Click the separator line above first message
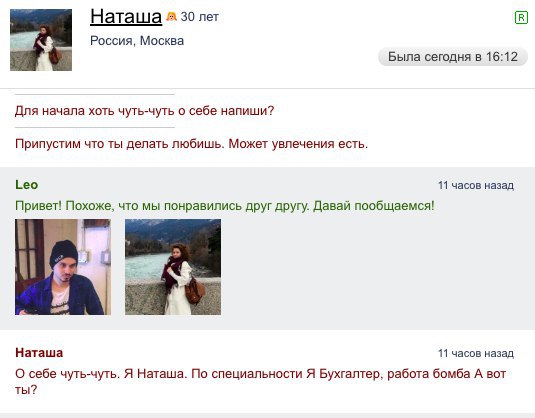 tap(95, 94)
